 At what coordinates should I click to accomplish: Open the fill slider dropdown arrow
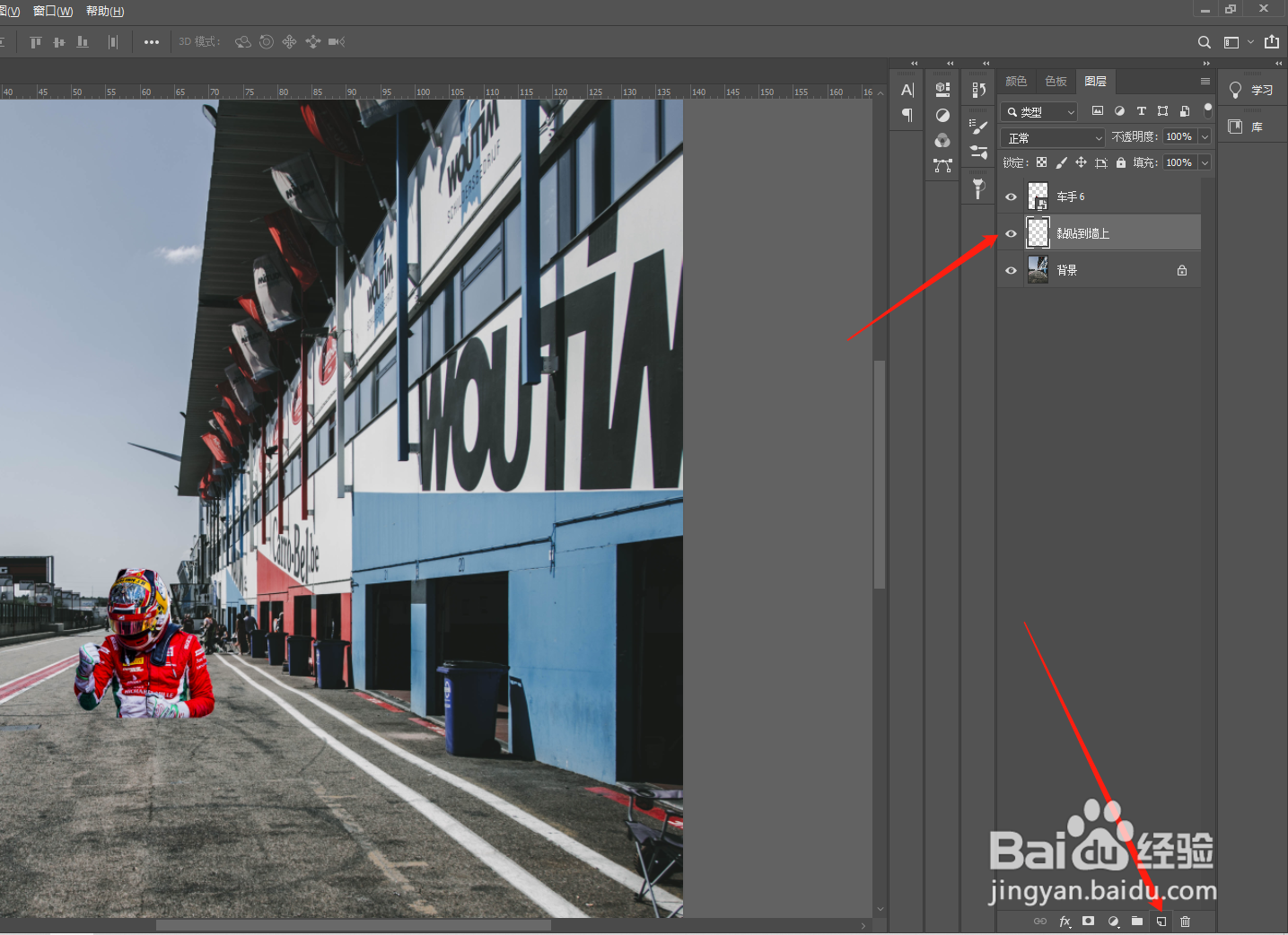pos(1205,162)
